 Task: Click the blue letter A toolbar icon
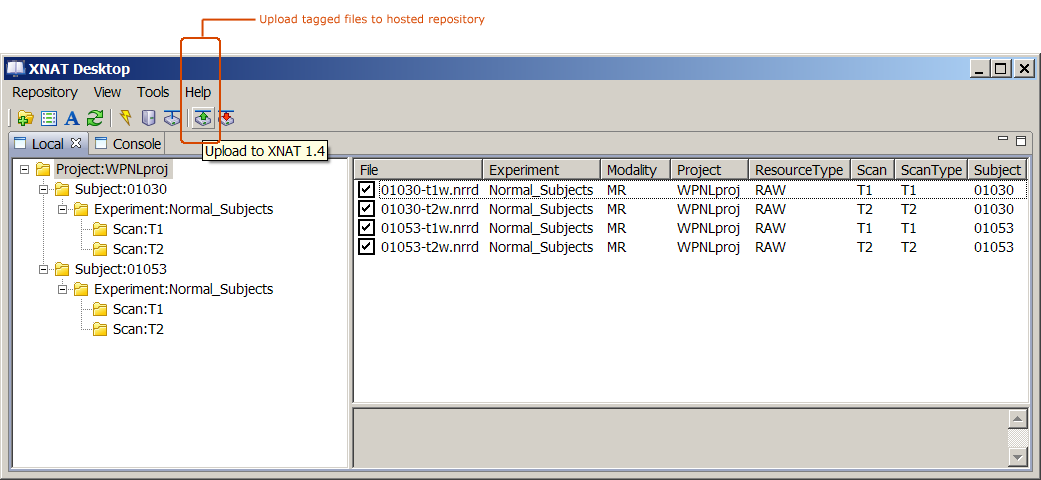[x=72, y=118]
